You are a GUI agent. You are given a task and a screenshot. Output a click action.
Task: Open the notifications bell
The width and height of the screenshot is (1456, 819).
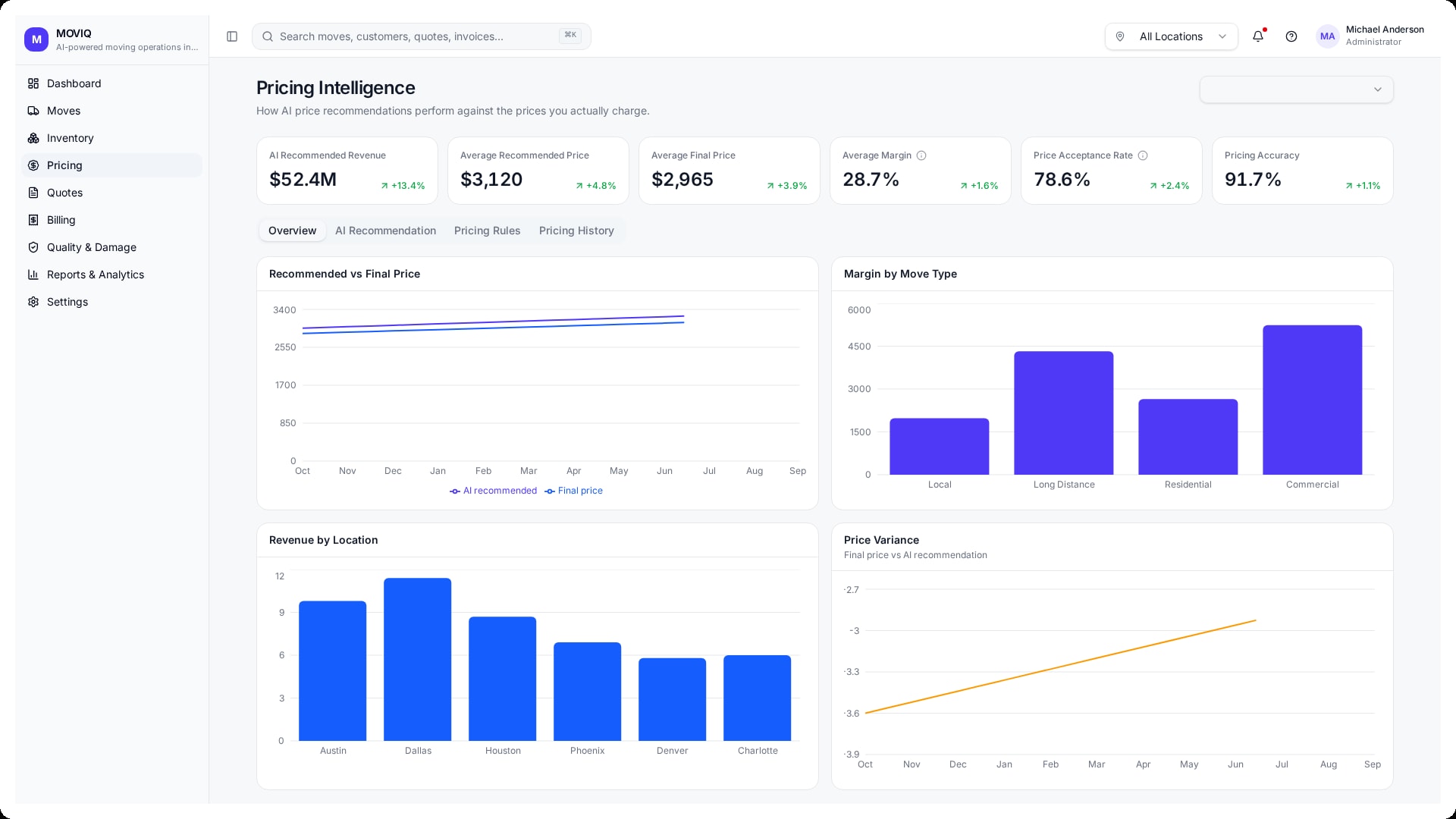pos(1258,36)
